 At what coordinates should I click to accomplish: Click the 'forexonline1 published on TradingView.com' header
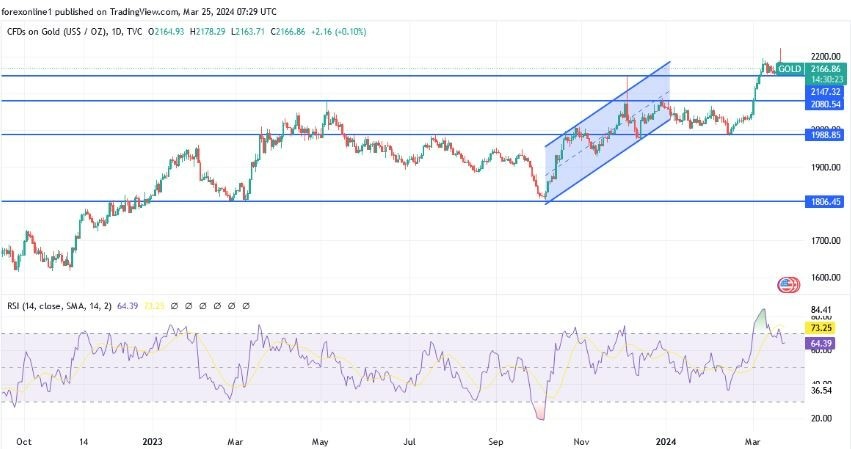[90, 11]
